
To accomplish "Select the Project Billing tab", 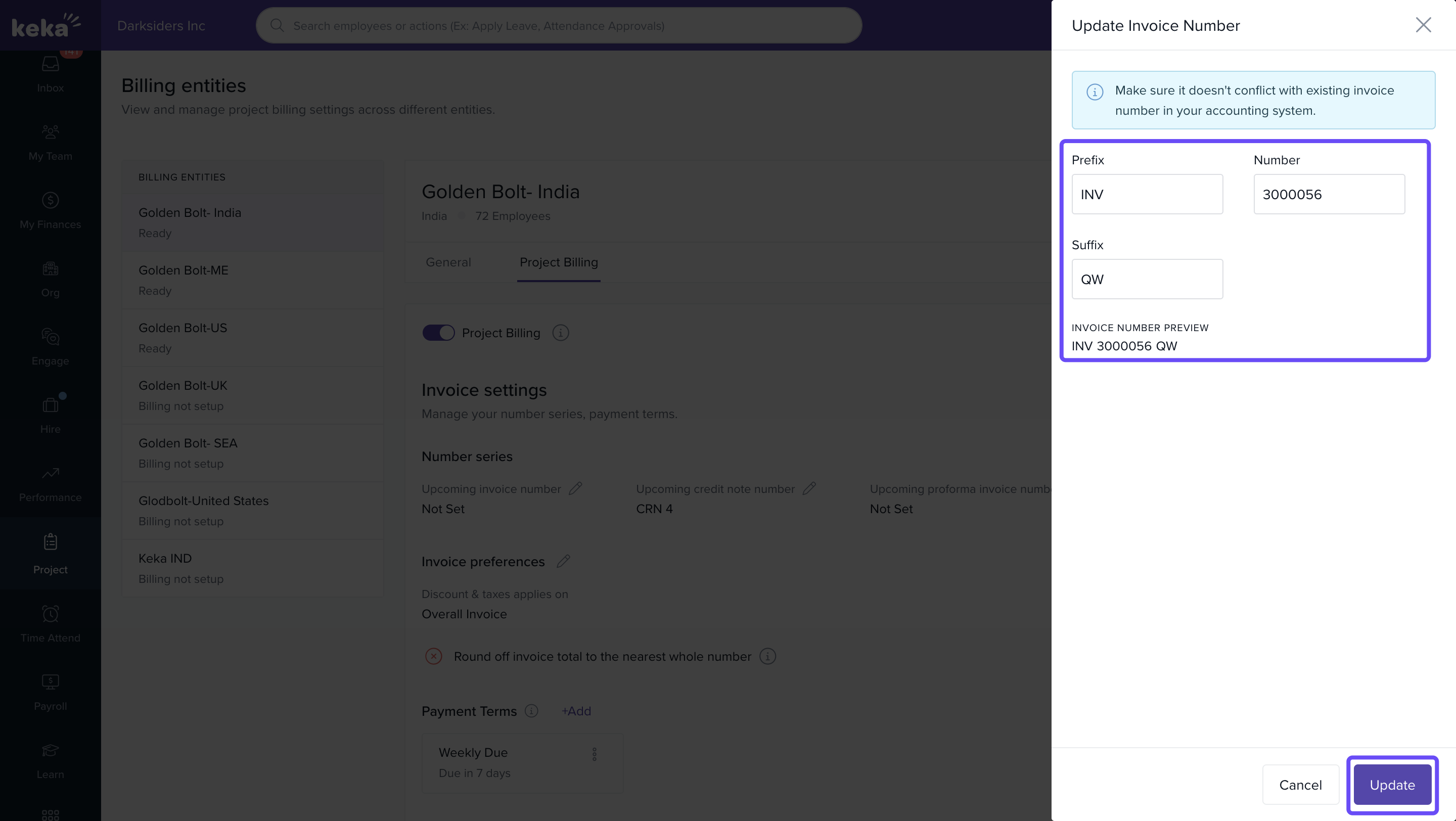I will [559, 262].
